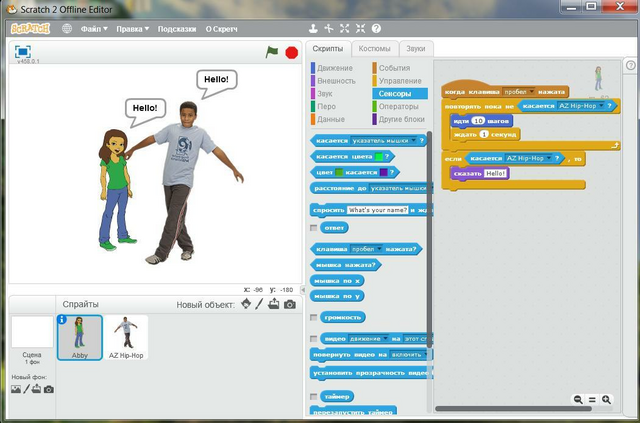This screenshot has width=640, height=423.
Task: Click the green color swatch in касается цвета block
Action: coord(379,156)
